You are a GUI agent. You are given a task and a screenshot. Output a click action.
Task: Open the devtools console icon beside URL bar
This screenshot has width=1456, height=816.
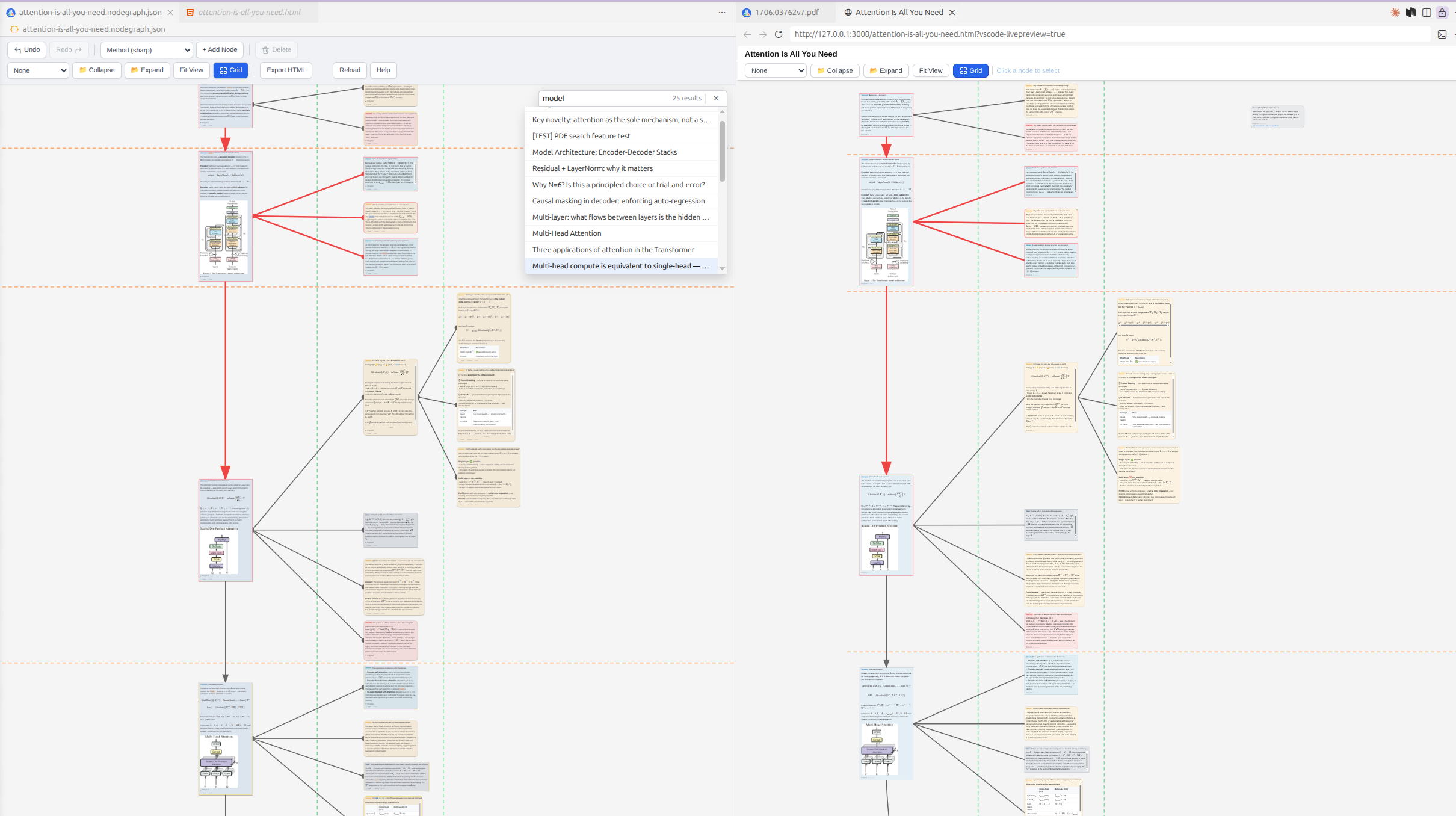pos(1442,34)
